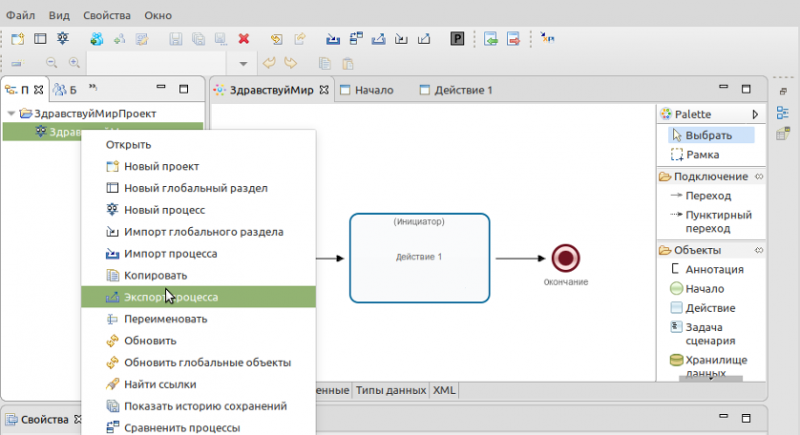800x435 pixels.
Task: Choose Импорт процесса in context menu
Action: click(198, 253)
